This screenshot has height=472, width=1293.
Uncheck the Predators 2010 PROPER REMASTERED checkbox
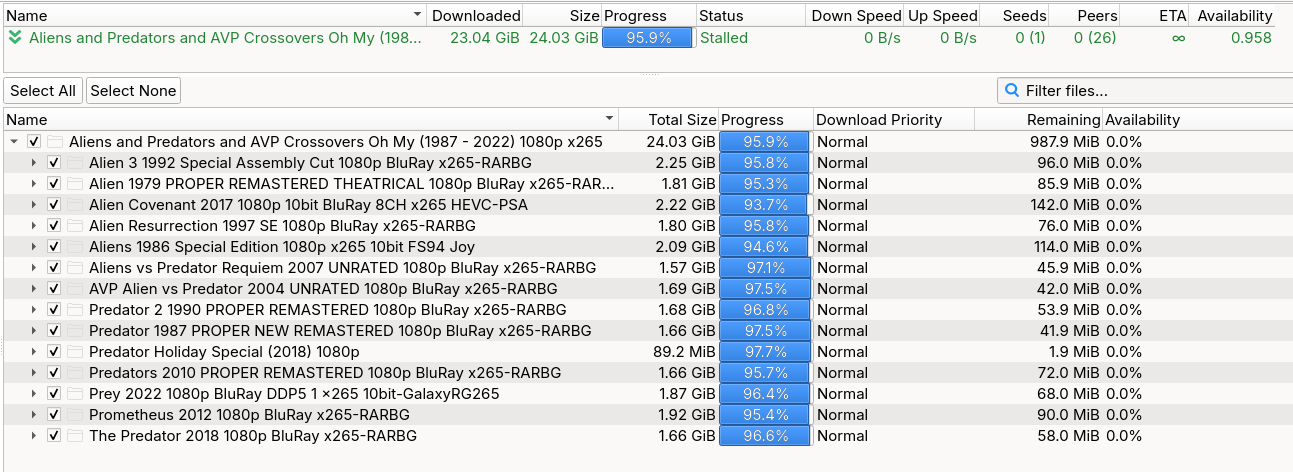(54, 373)
